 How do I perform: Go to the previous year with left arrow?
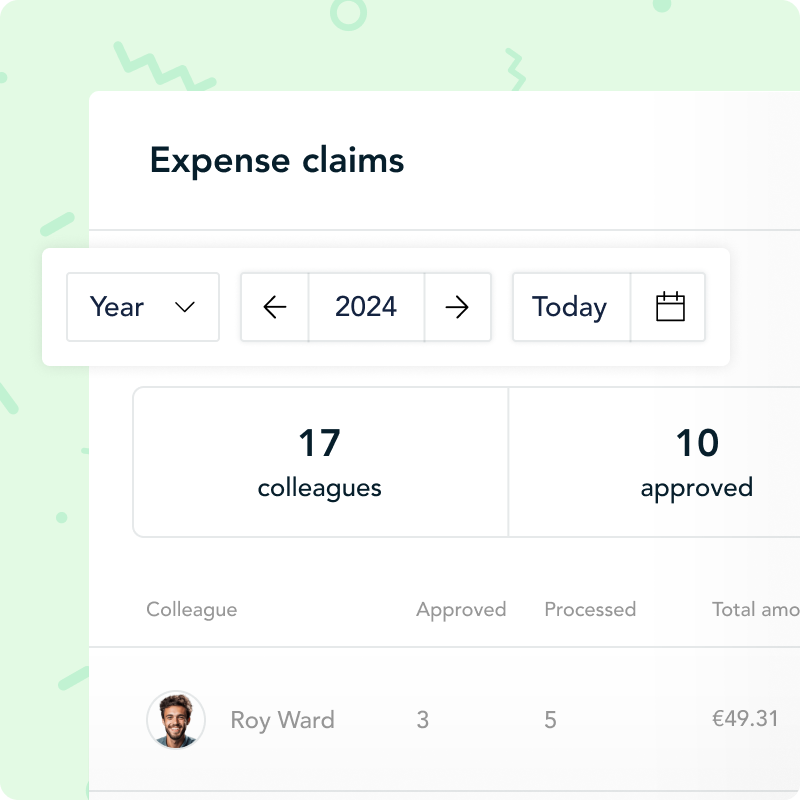[x=275, y=307]
